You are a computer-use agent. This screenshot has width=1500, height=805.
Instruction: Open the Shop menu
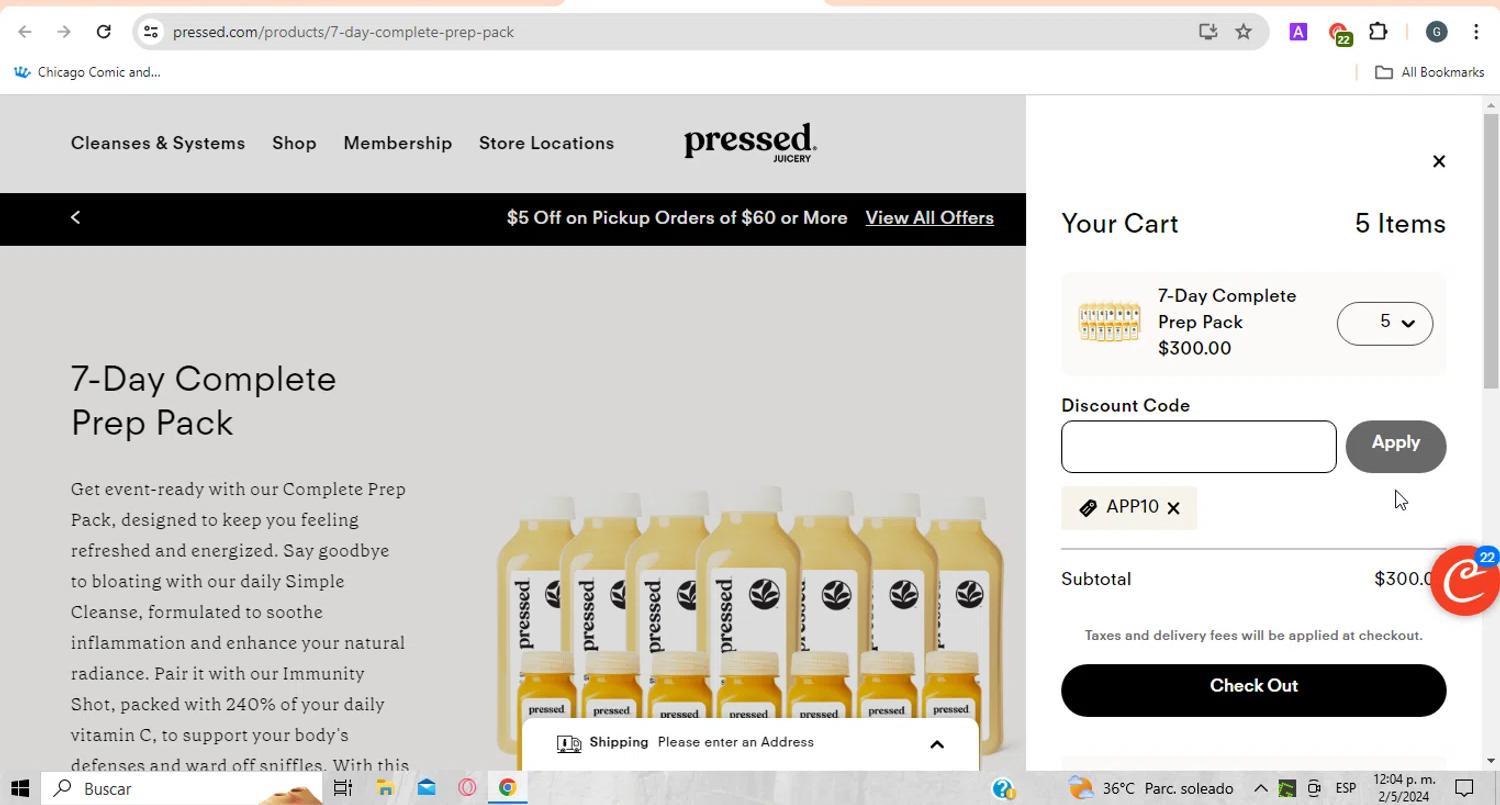[x=294, y=143]
